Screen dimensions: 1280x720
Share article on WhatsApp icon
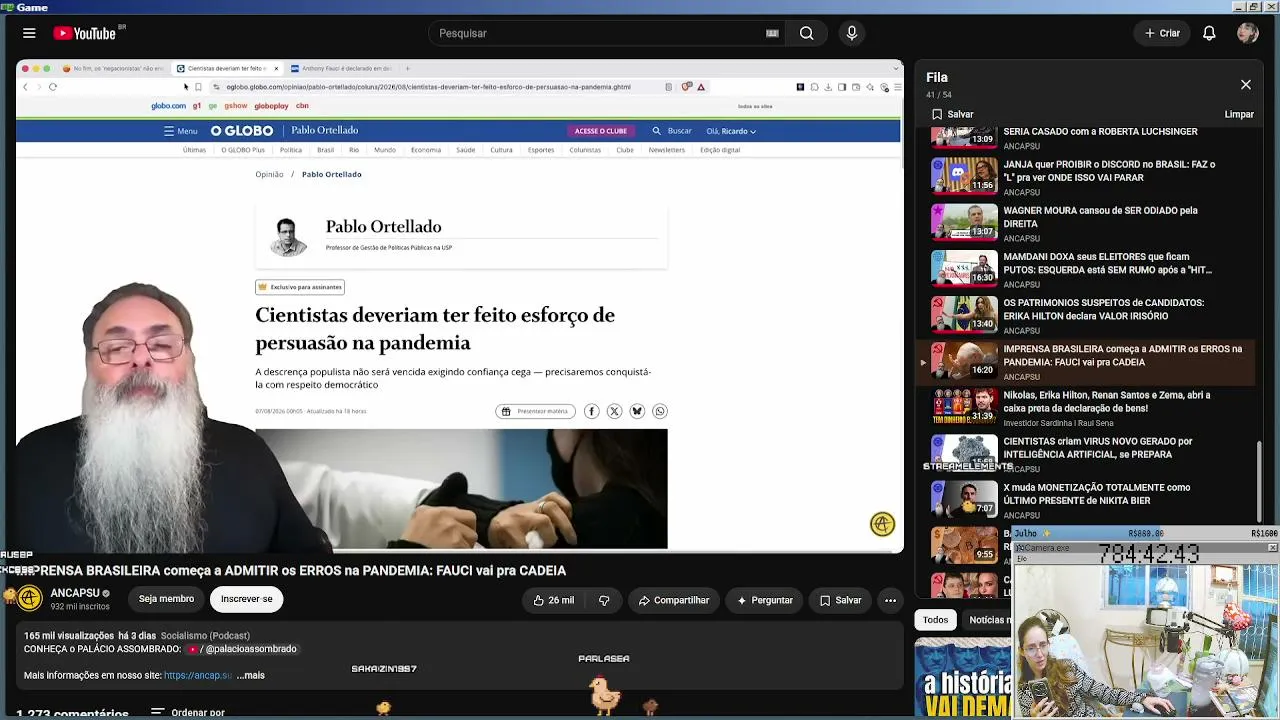coord(660,411)
